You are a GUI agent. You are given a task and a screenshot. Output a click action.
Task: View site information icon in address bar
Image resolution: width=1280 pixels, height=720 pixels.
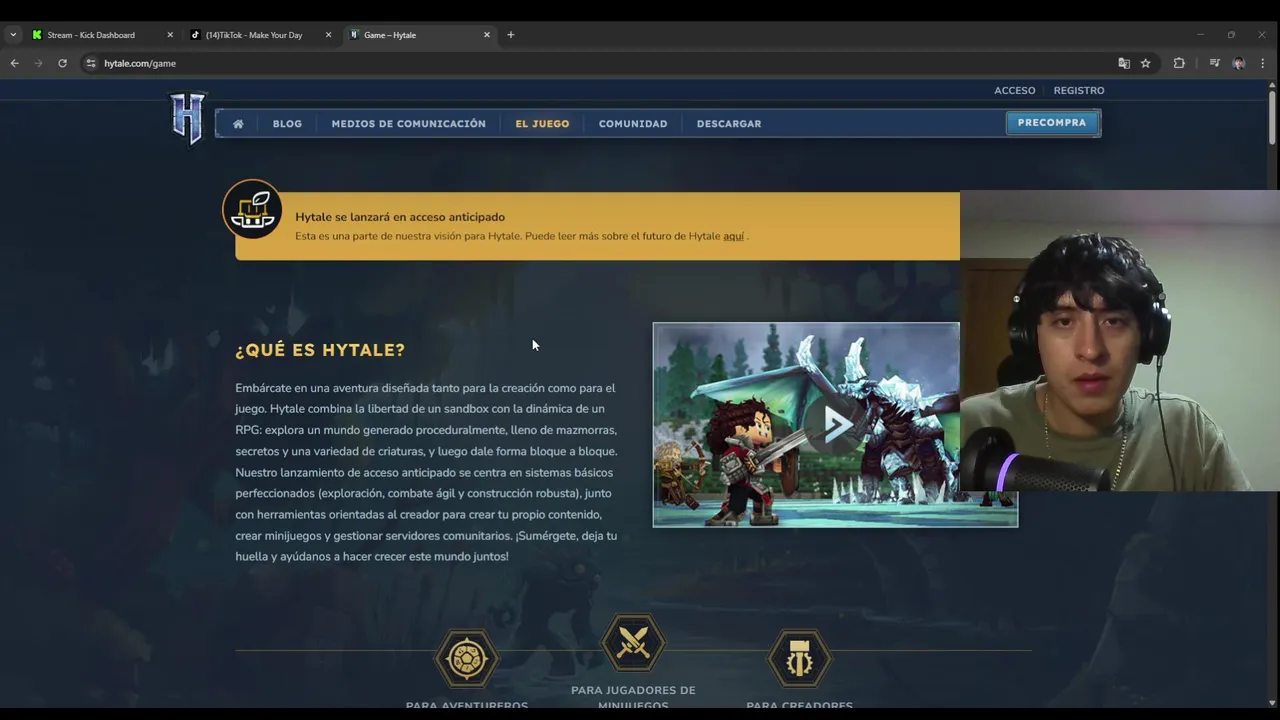(91, 63)
